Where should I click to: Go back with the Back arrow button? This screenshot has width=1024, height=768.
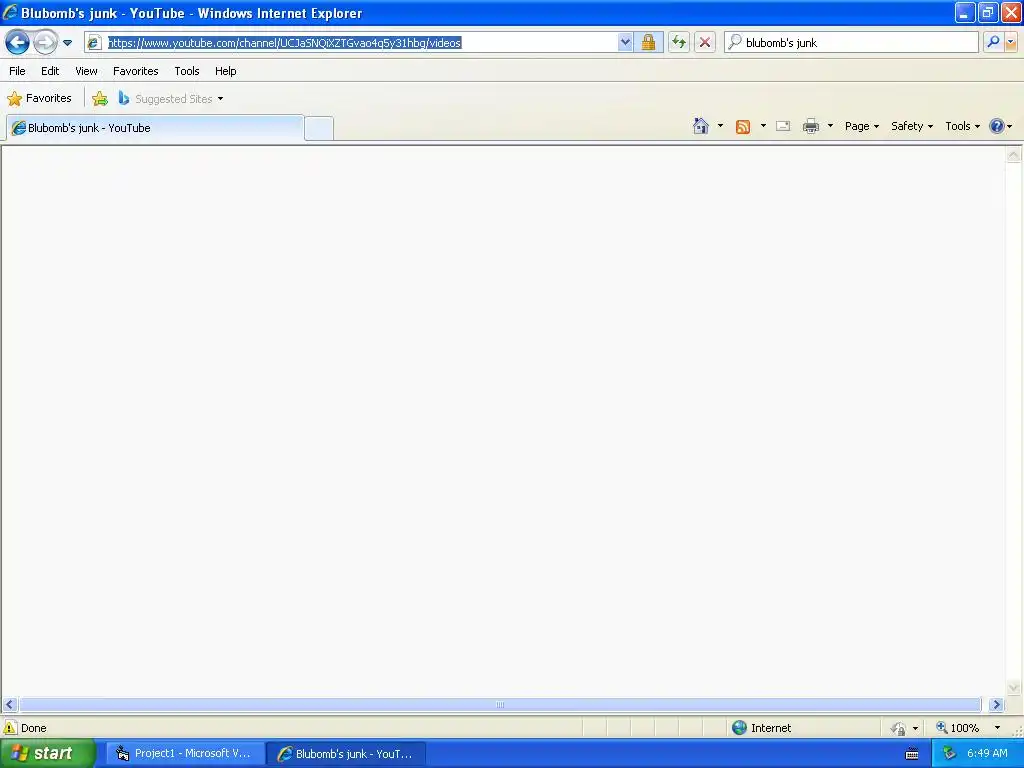point(17,43)
